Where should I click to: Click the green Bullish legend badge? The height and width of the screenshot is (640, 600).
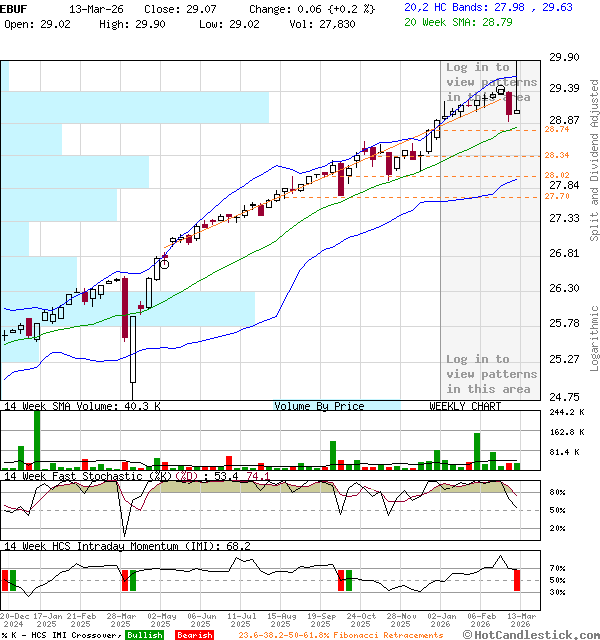coord(145,635)
